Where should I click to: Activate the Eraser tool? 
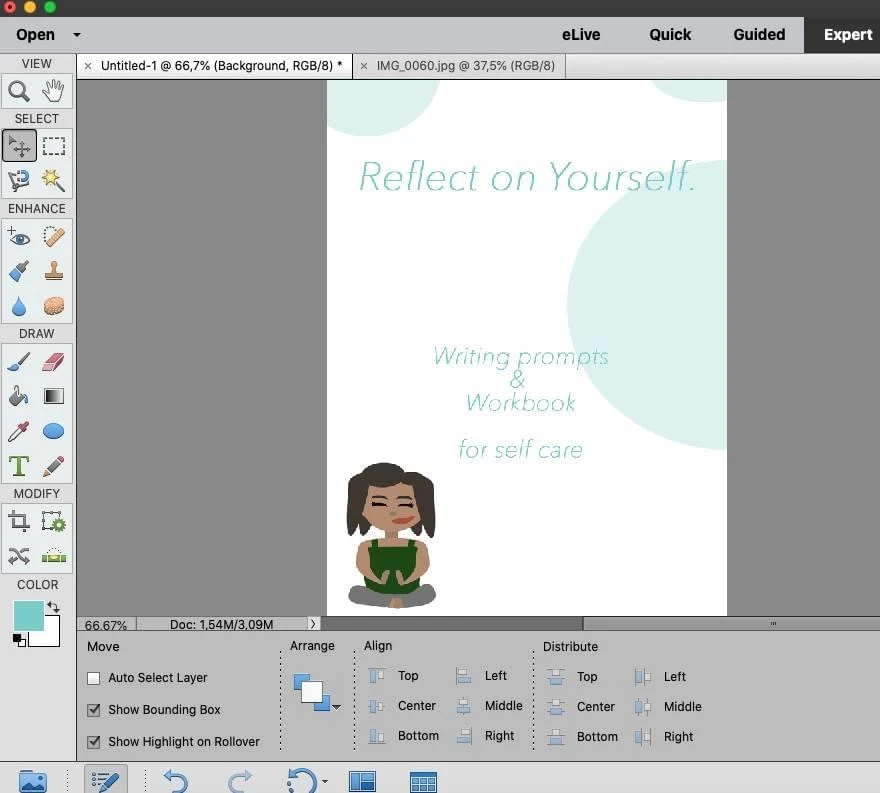pyautogui.click(x=54, y=362)
